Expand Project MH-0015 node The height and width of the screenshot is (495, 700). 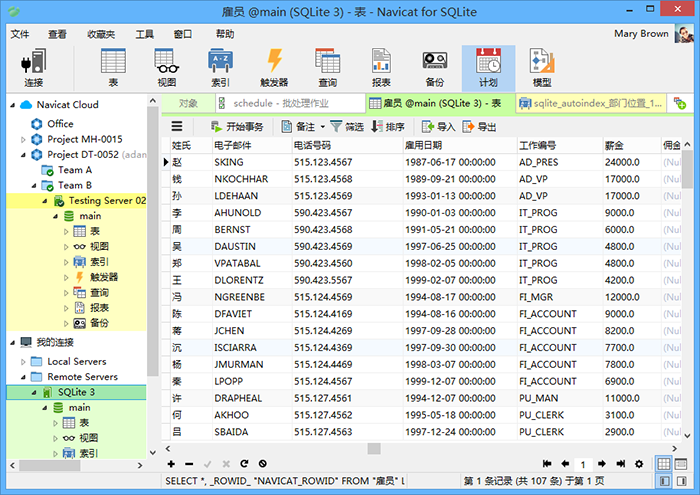point(23,140)
